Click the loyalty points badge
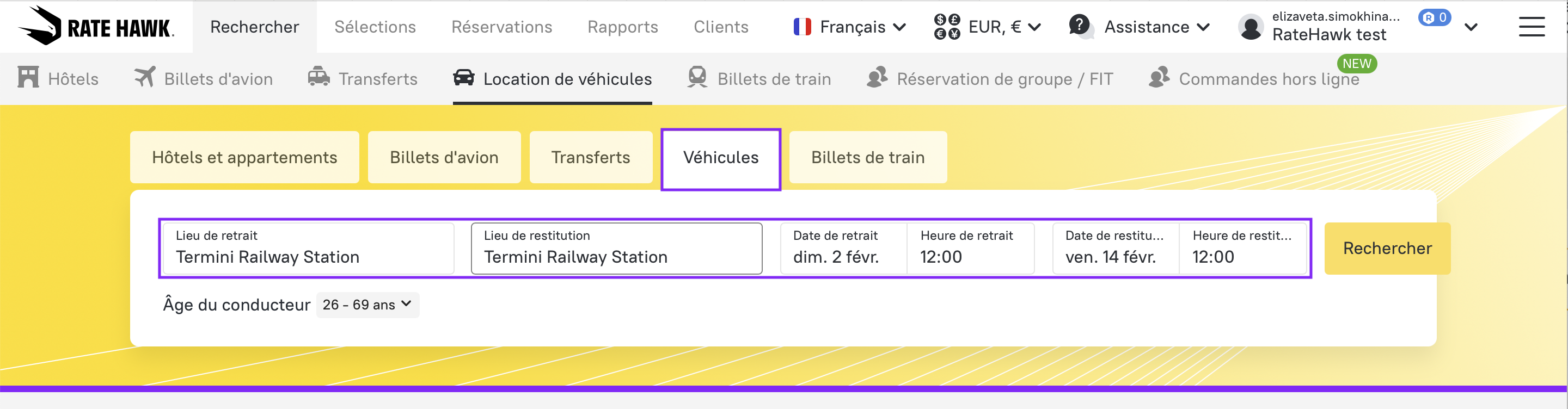Viewport: 1568px width, 409px height. (x=1434, y=17)
